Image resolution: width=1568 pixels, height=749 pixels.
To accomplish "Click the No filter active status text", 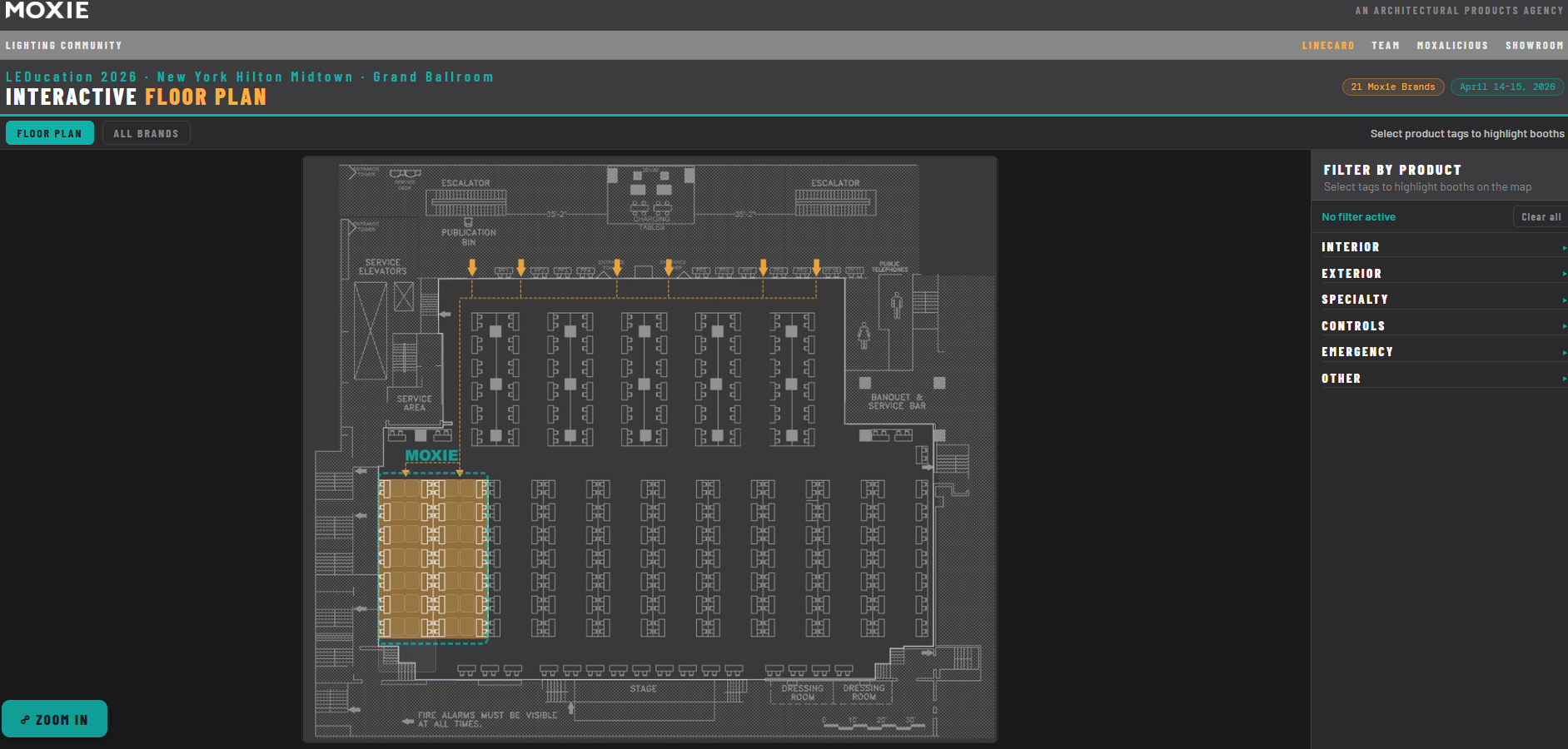I will point(1358,217).
